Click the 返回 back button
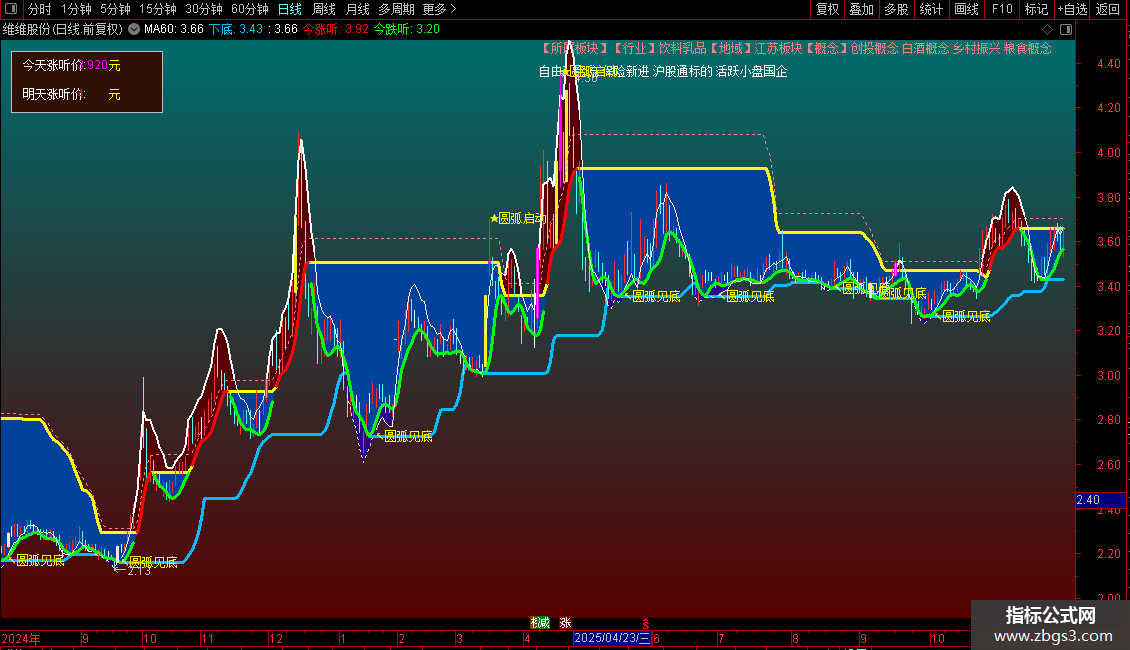Viewport: 1130px width, 650px height. (1108, 9)
